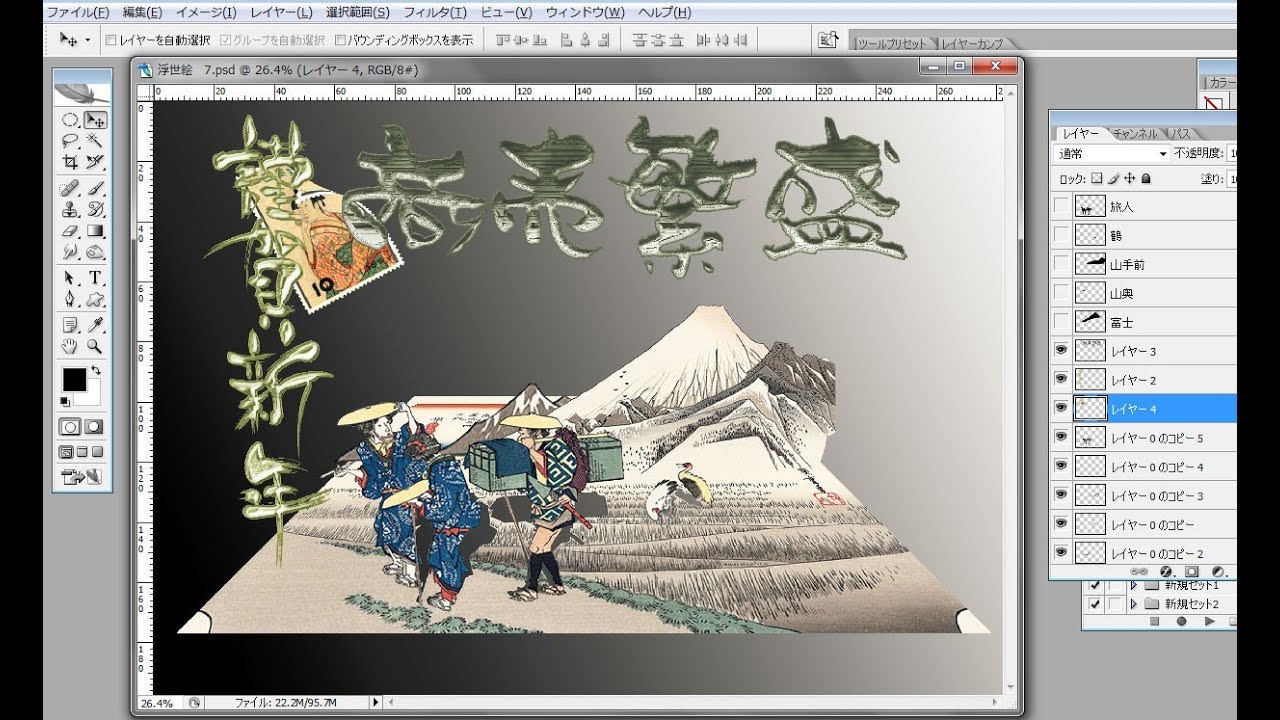Open the Move tool preset picker arrow
The image size is (1280, 720).
(x=87, y=40)
